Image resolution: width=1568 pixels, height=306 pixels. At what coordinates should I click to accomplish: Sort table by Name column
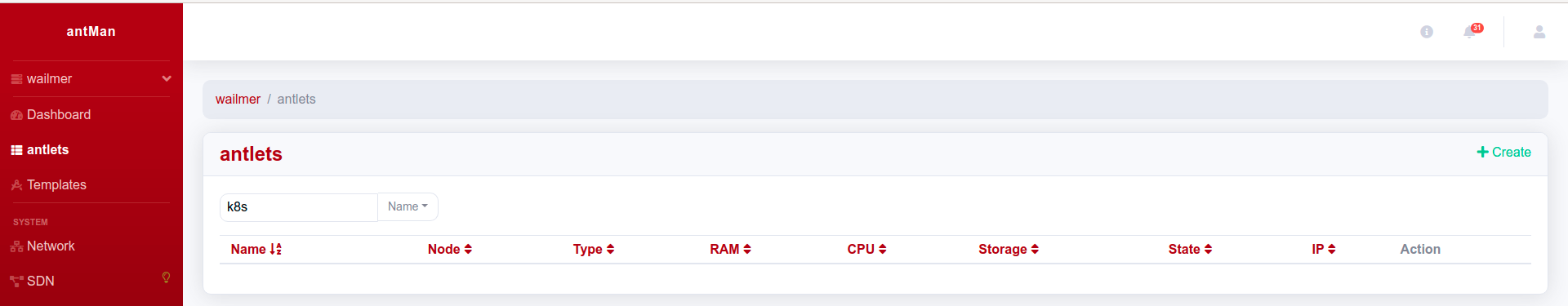coord(256,250)
